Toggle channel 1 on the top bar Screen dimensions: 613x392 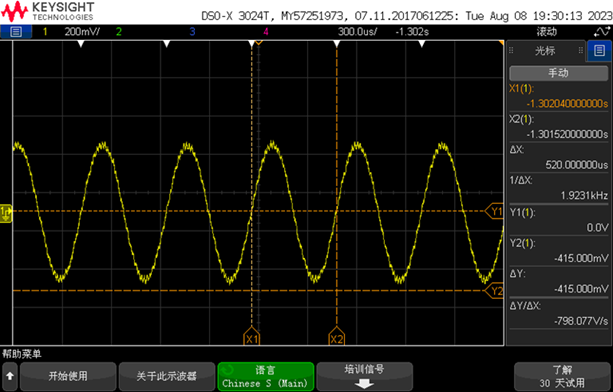pyautogui.click(x=45, y=32)
